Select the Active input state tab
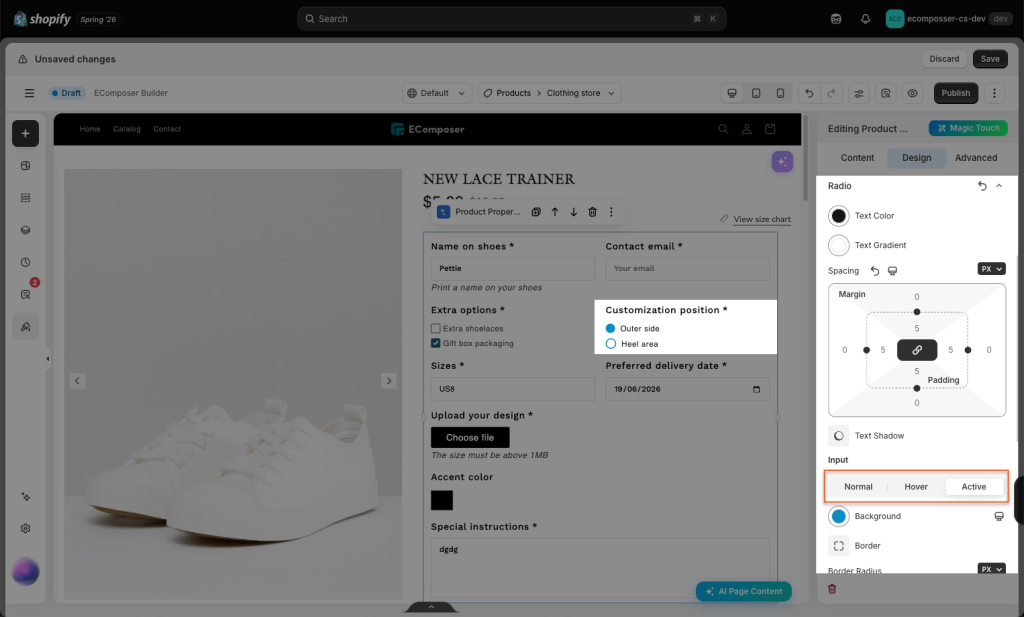Screen dimensions: 1024x617 click(x=974, y=487)
